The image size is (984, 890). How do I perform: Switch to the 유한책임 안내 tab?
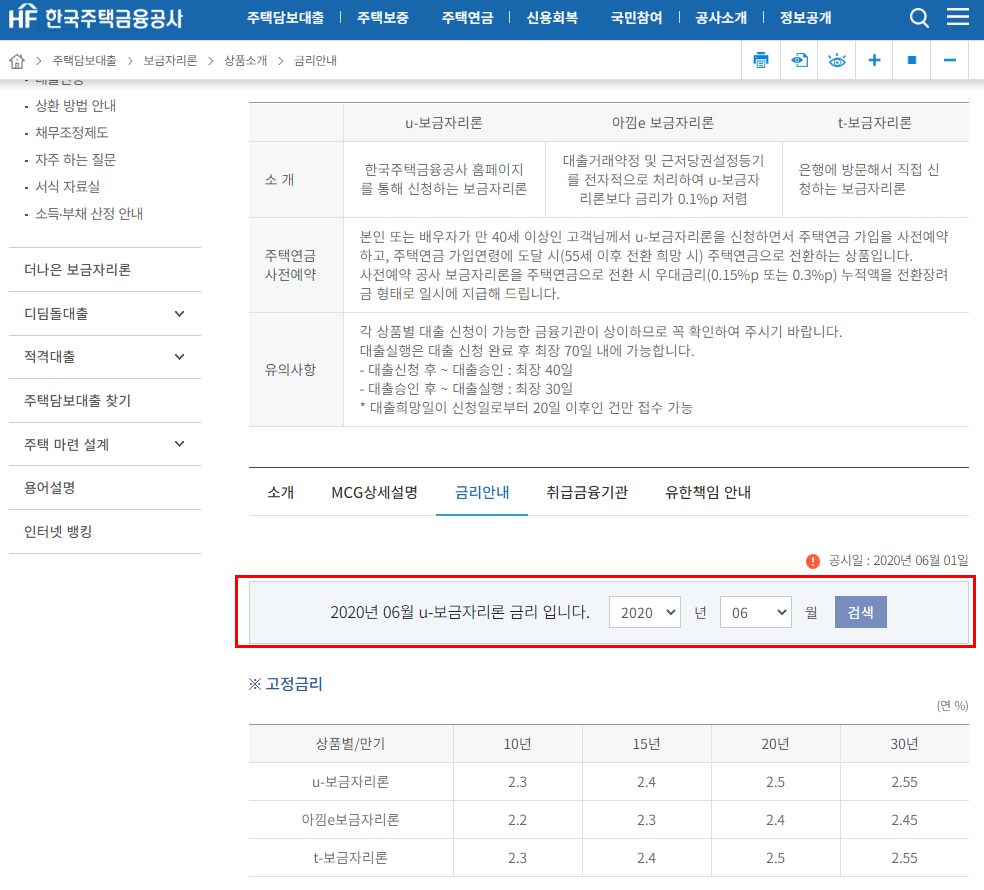click(x=708, y=493)
